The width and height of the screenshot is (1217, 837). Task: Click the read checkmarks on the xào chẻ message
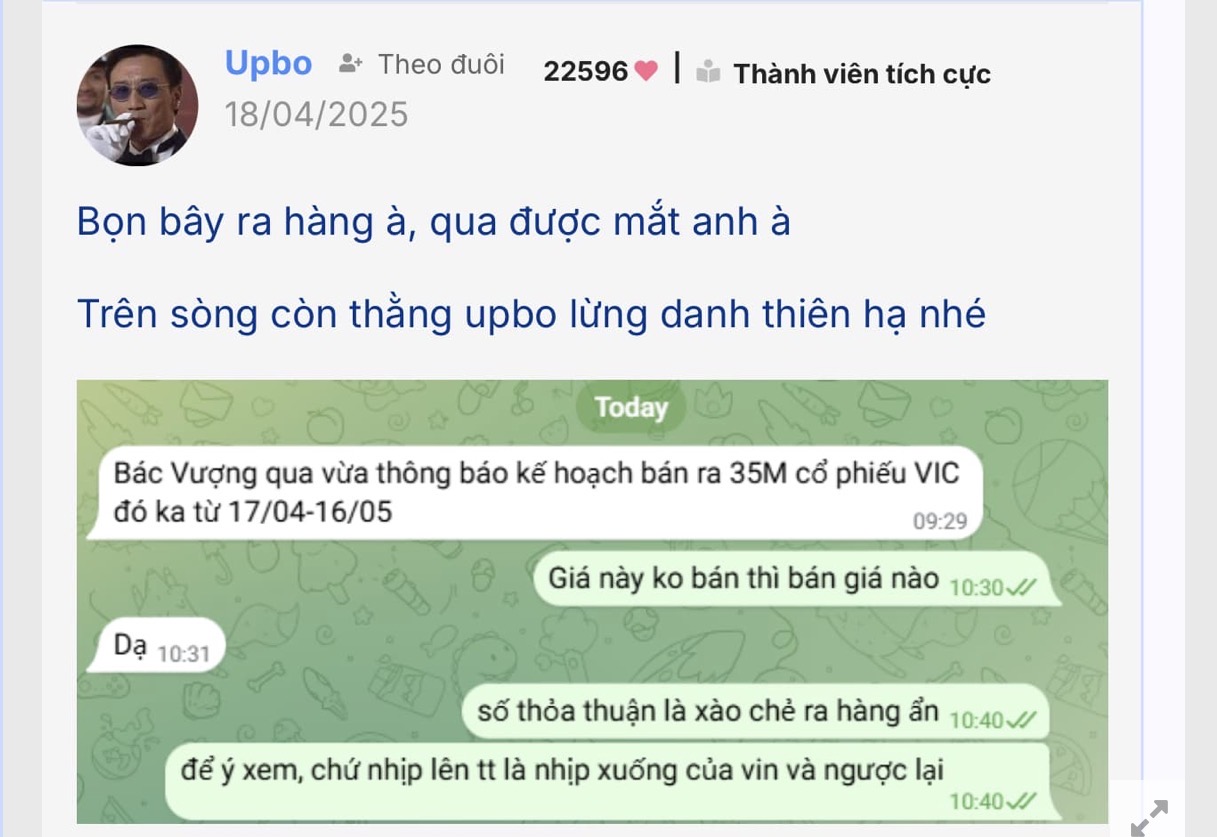pyautogui.click(x=1020, y=719)
